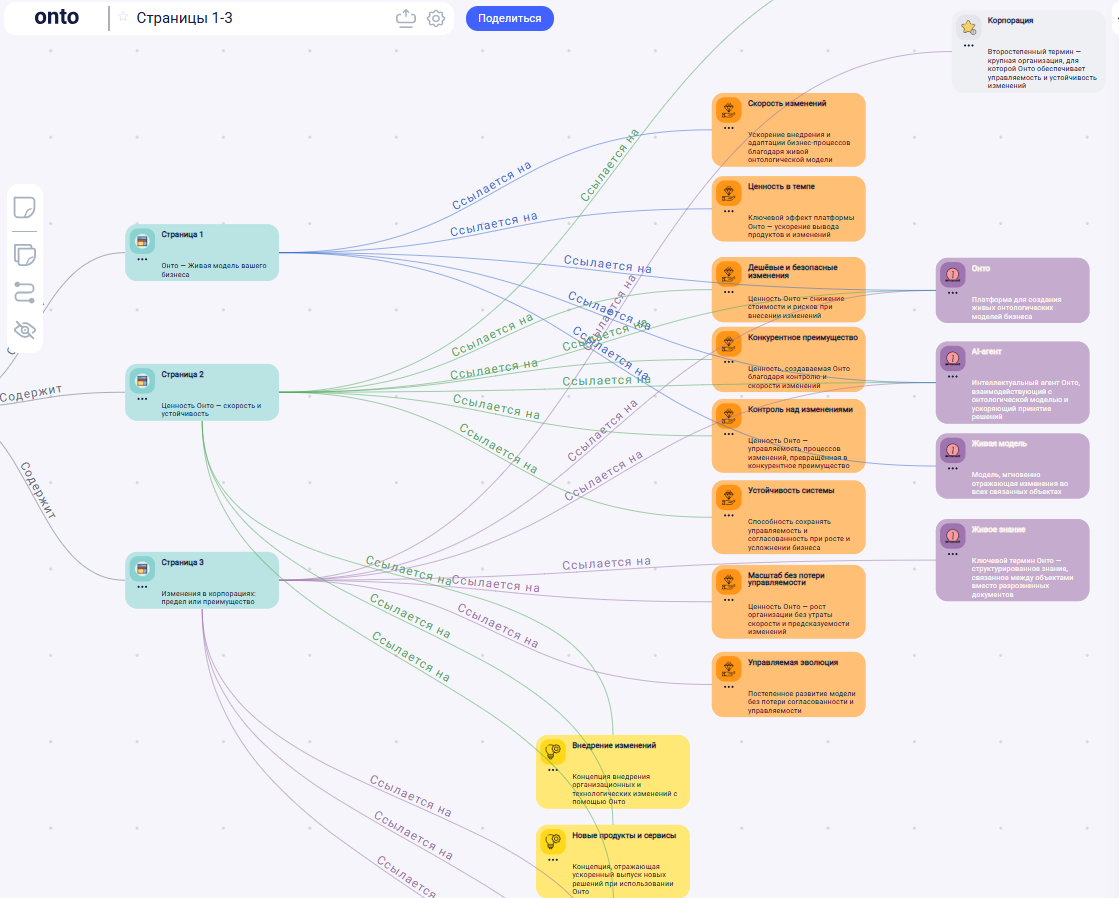Click the Новые продукты и сервисы node icon
The width and height of the screenshot is (1119, 898).
tap(553, 841)
